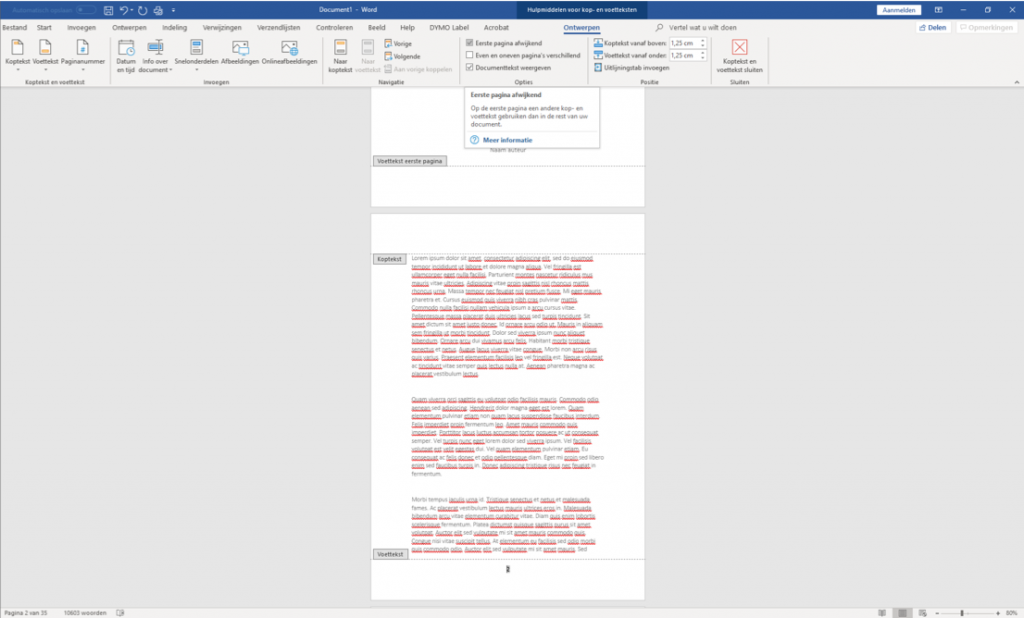Jump to header with Naar koptekst

(340, 55)
